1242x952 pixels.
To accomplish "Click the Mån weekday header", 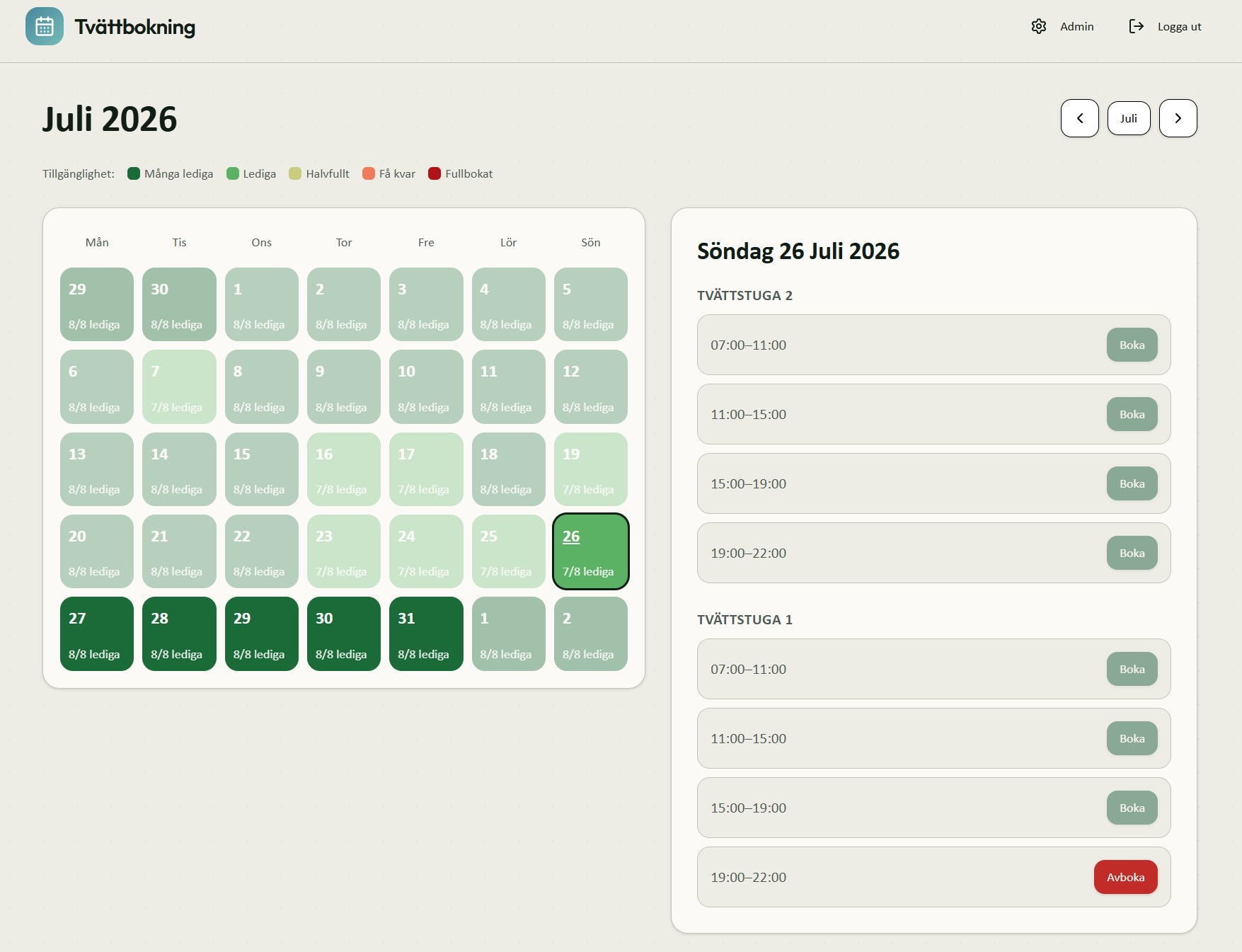I will coord(97,242).
